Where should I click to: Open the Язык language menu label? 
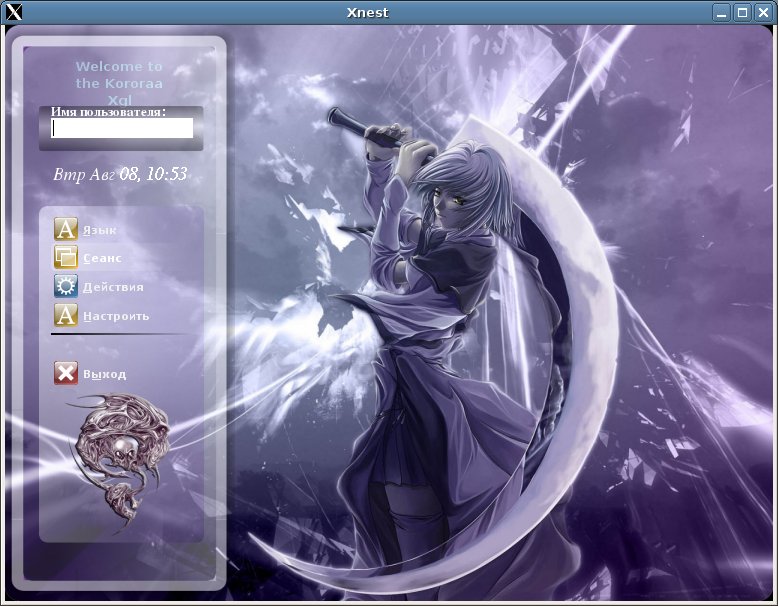99,230
